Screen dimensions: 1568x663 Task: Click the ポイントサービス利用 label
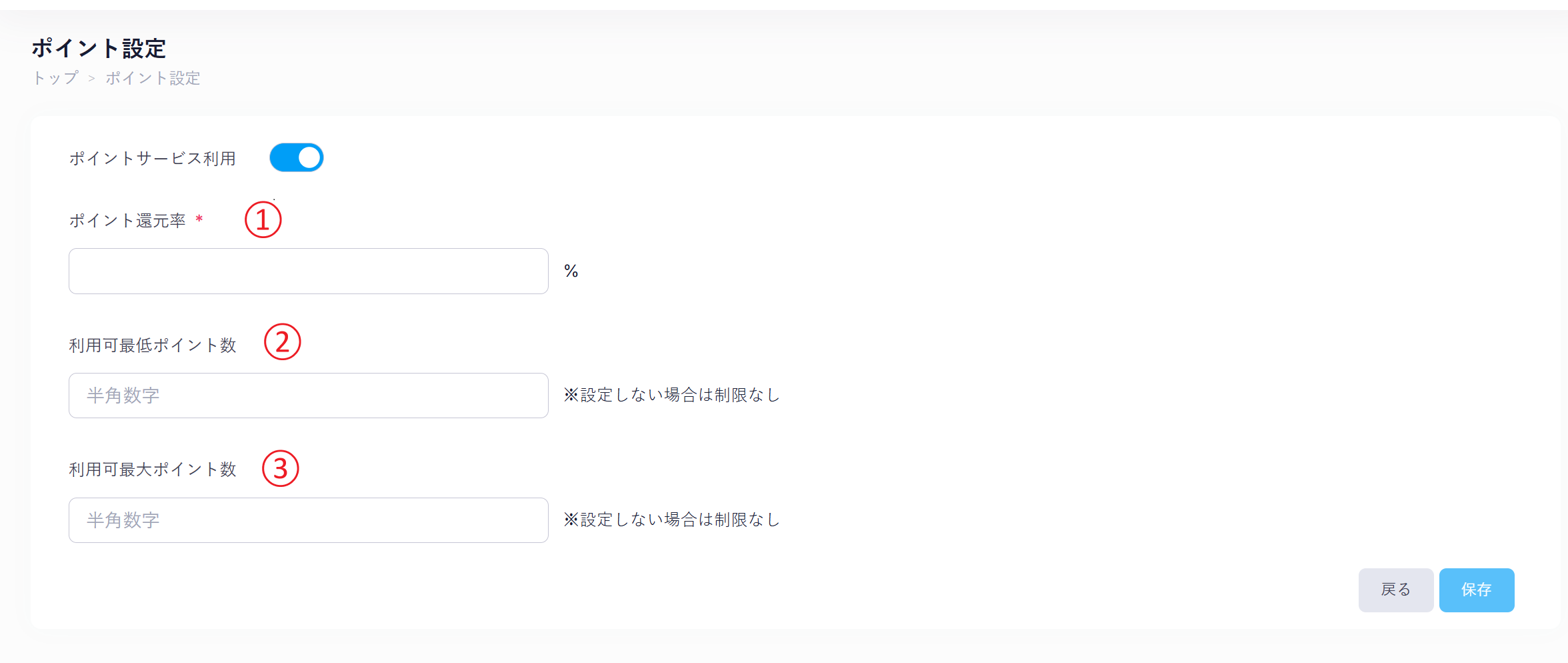(x=153, y=158)
